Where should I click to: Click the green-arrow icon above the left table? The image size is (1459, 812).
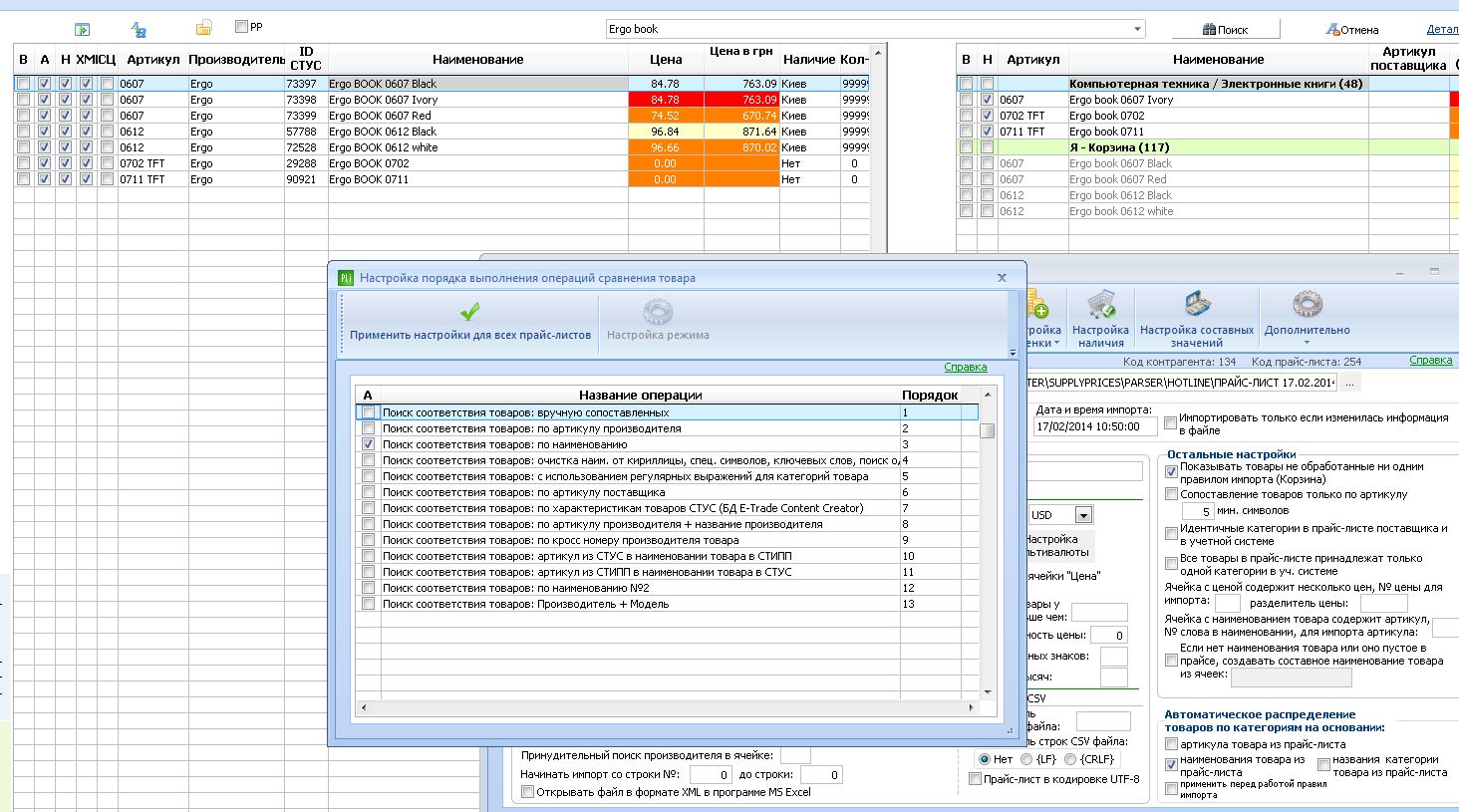click(83, 30)
